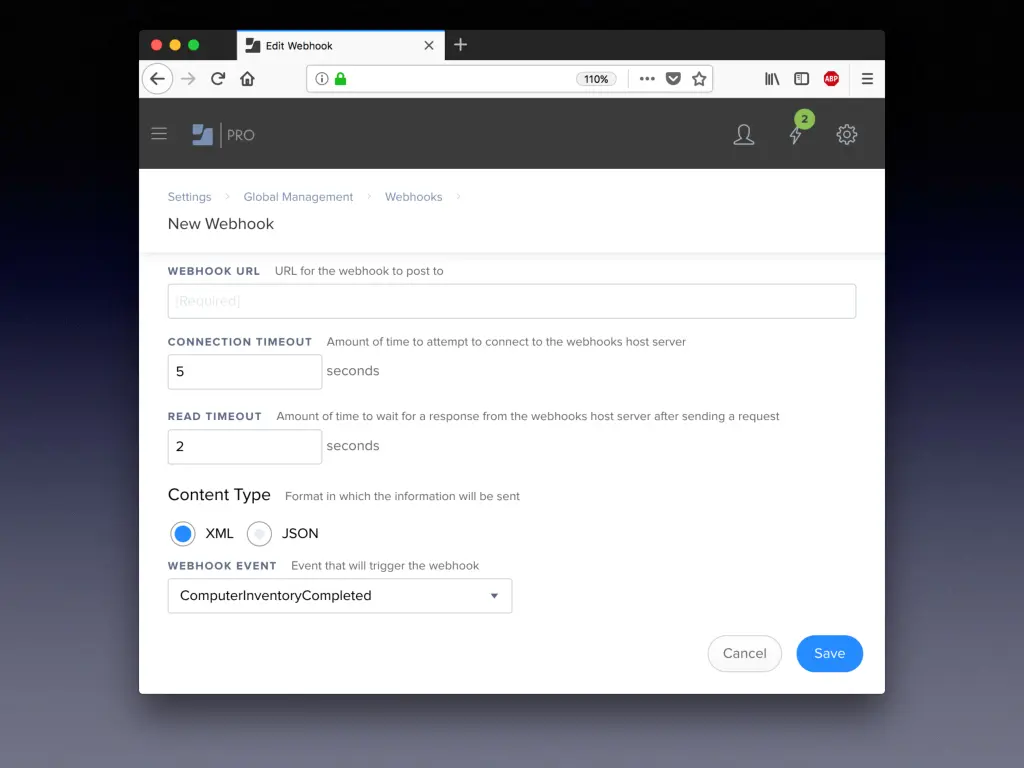Click the 'New Webhook' heading text
The height and width of the screenshot is (768, 1024).
coord(221,224)
